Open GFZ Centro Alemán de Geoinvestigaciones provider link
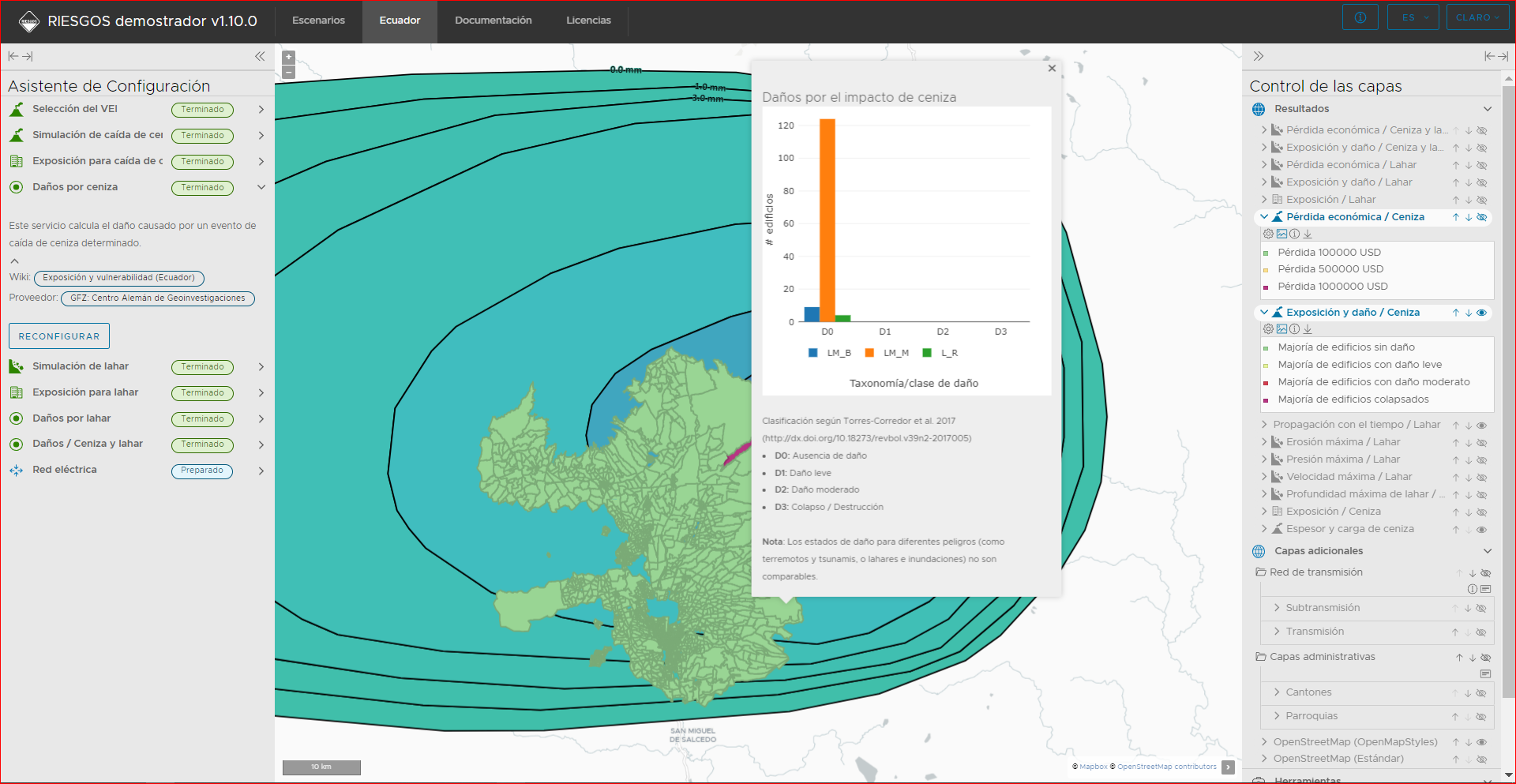 coord(158,298)
